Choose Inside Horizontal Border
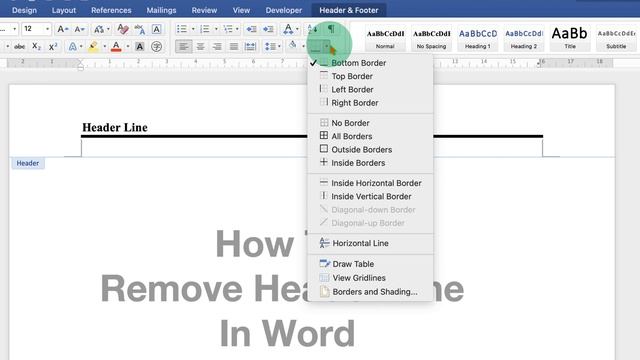 pyautogui.click(x=370, y=183)
